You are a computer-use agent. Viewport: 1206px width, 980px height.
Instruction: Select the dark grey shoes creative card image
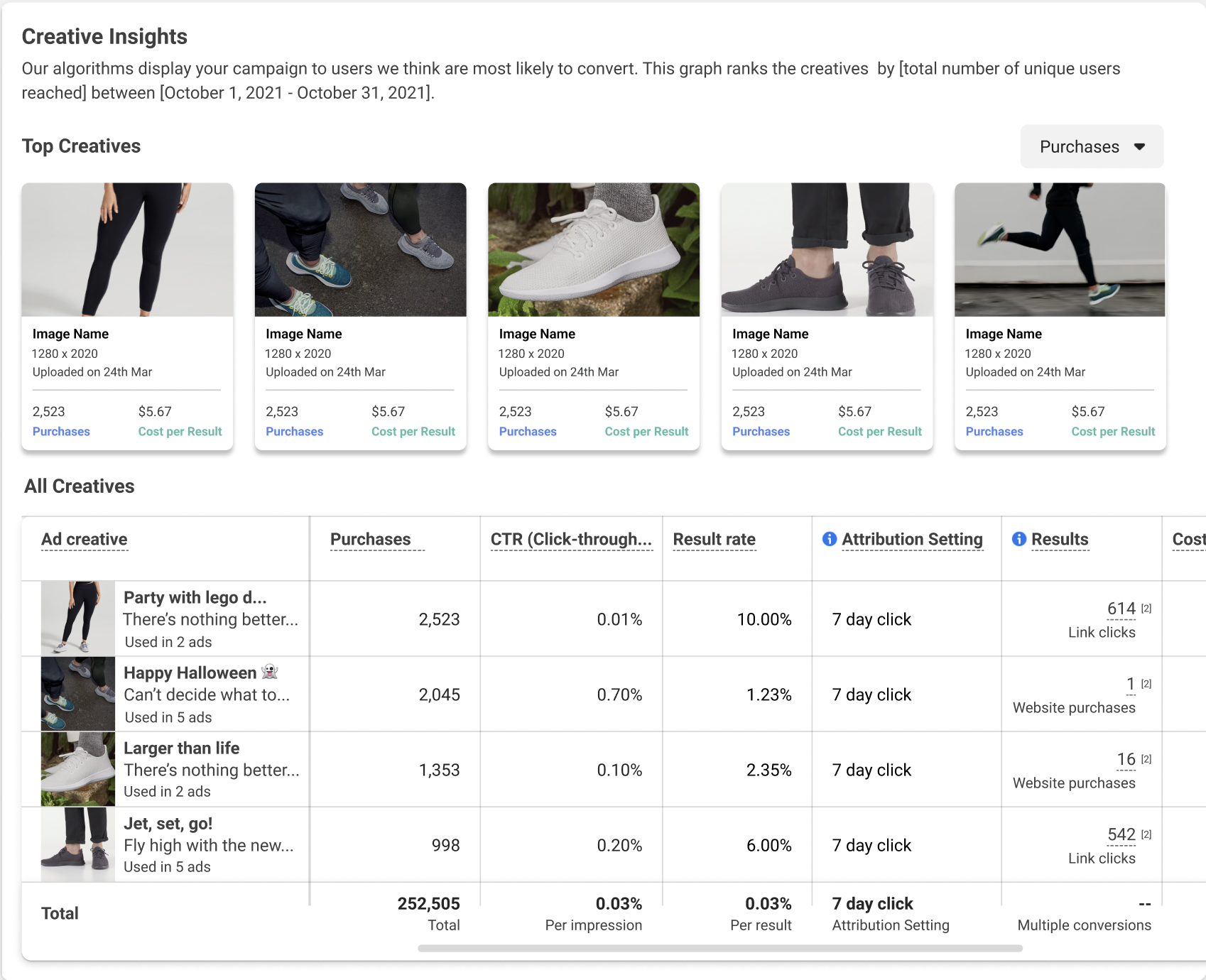pos(827,250)
